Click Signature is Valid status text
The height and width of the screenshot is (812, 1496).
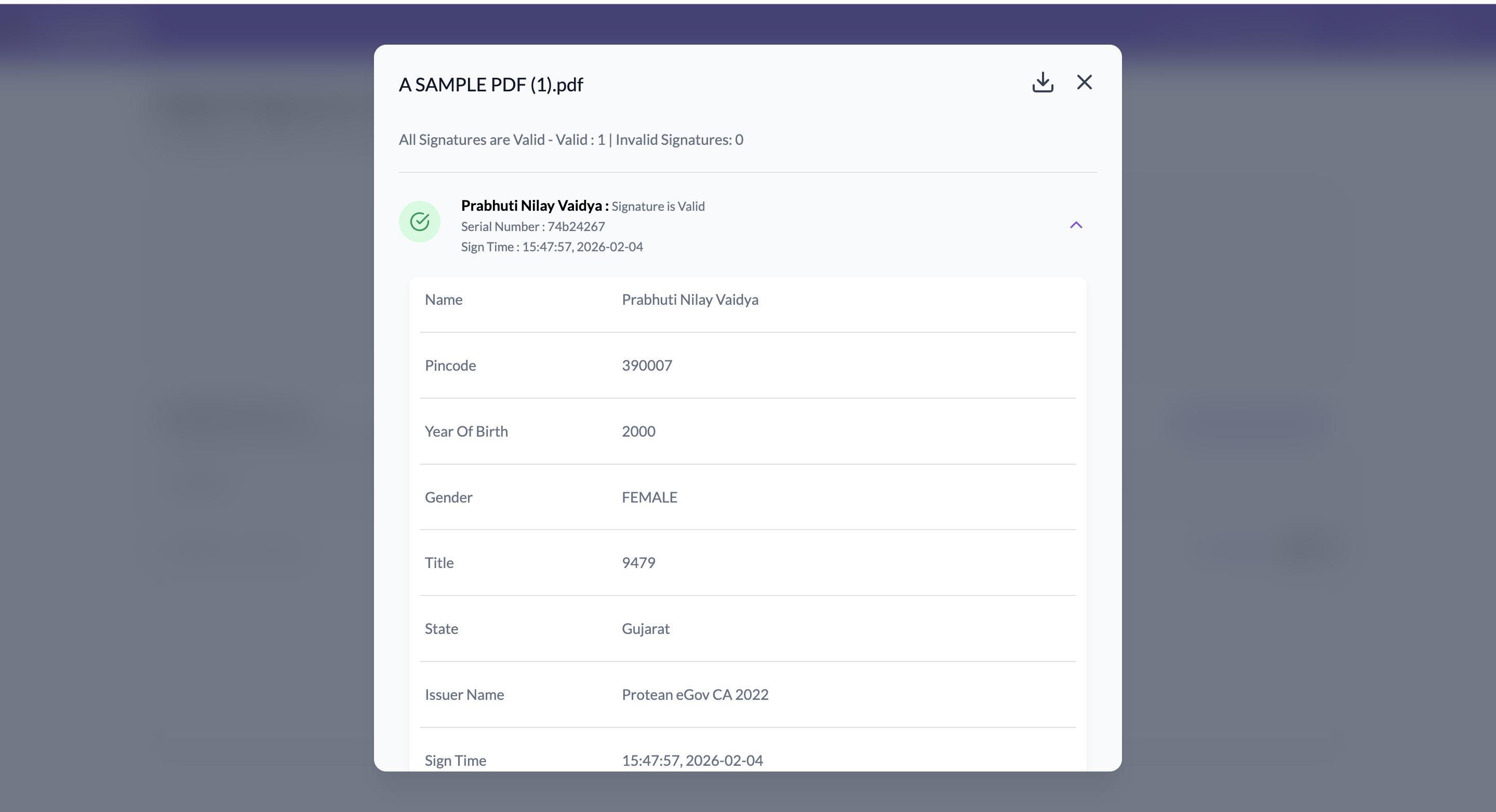[658, 207]
